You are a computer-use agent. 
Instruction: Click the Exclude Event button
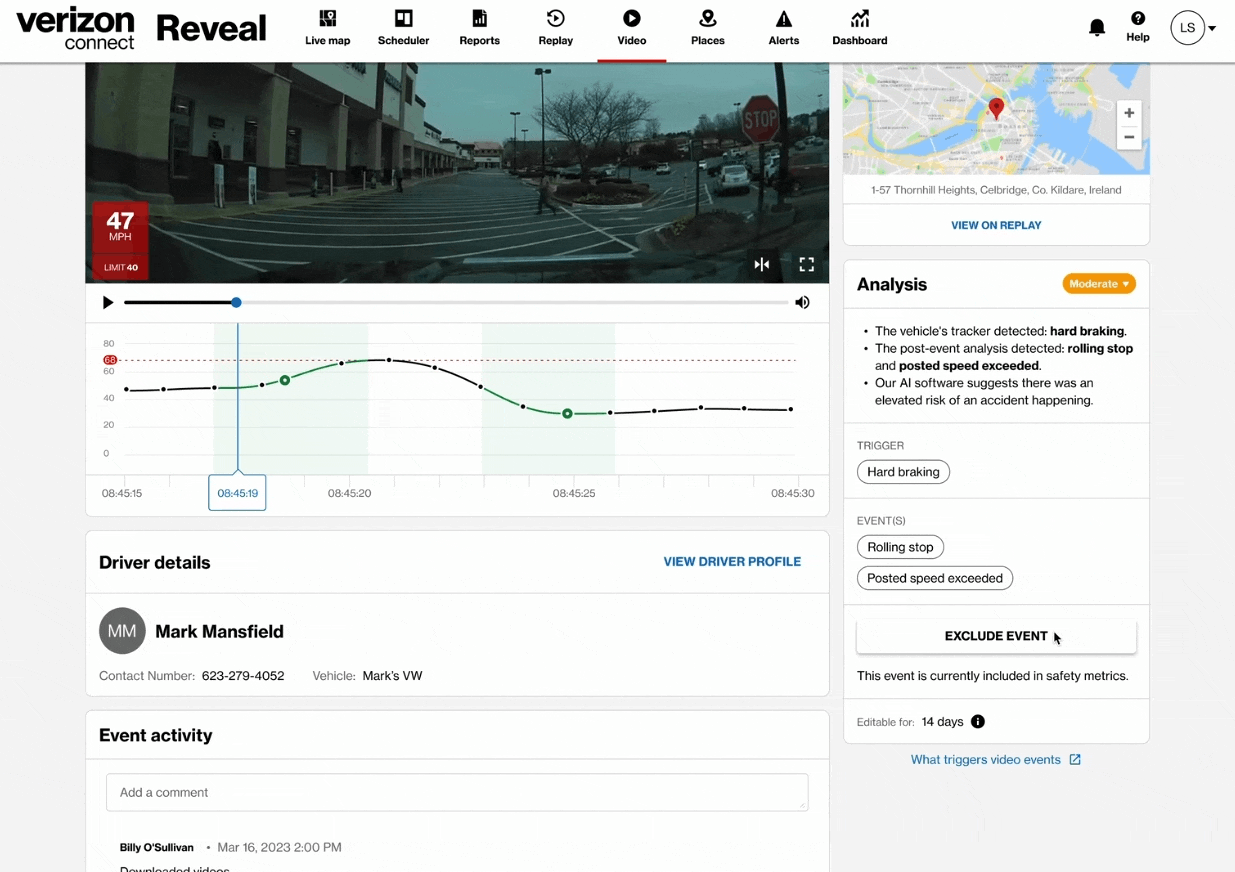click(996, 636)
